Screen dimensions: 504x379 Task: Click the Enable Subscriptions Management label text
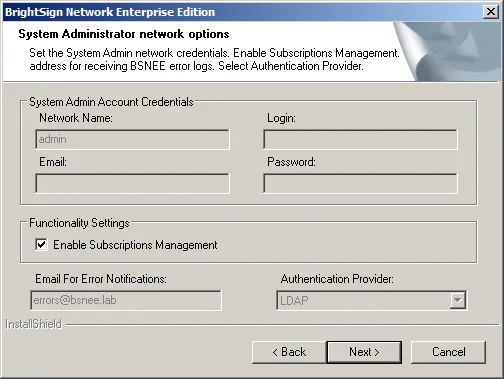135,245
